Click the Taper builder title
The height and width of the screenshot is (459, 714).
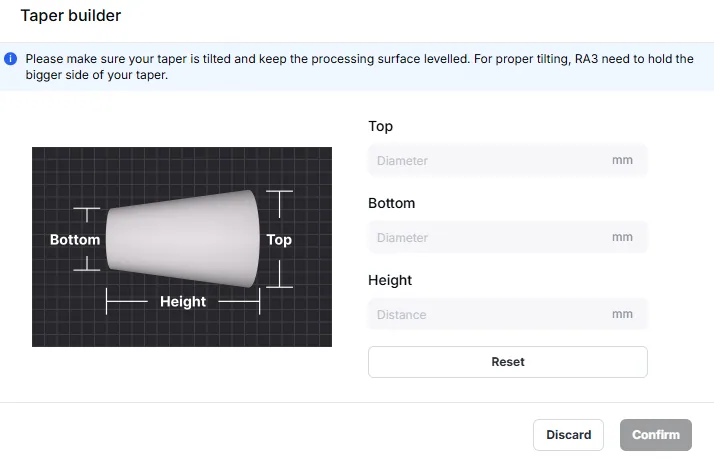(x=71, y=15)
